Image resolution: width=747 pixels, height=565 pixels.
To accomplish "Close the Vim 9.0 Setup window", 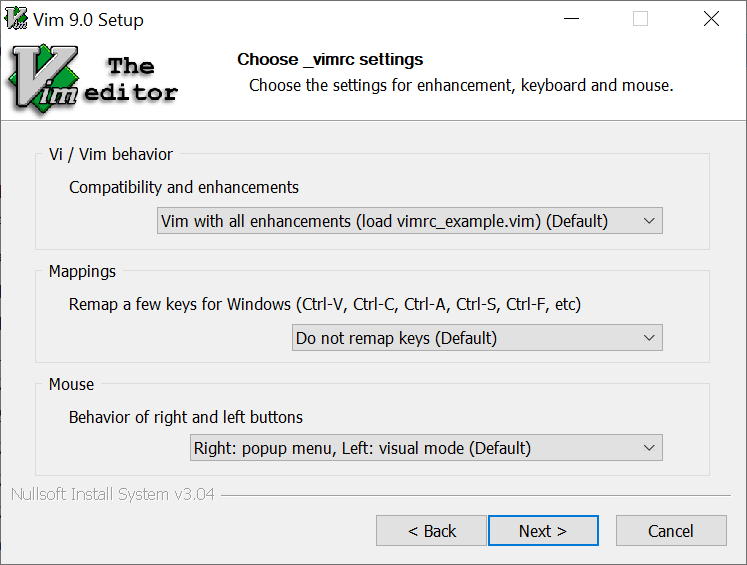I will coord(711,19).
